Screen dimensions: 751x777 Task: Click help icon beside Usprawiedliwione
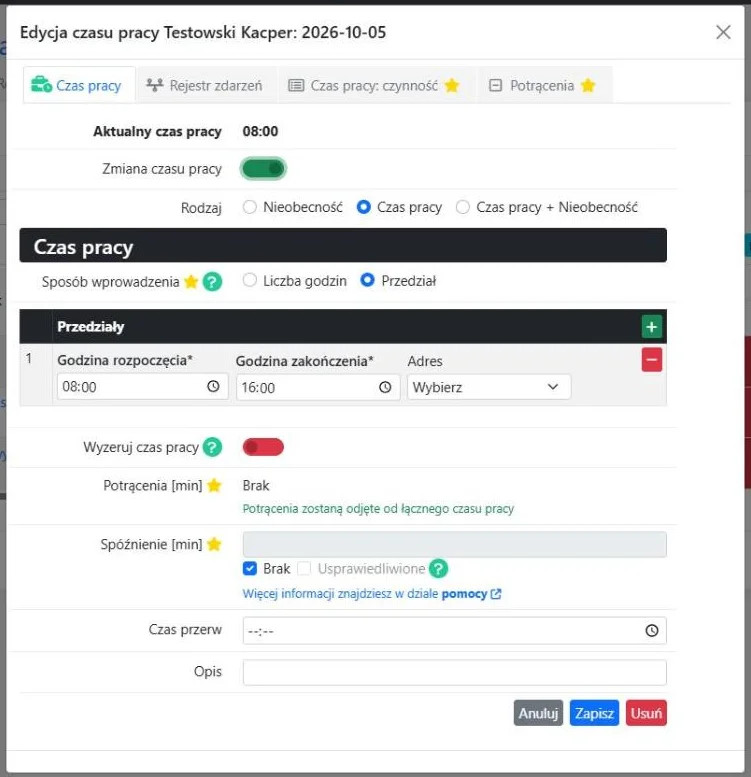pyautogui.click(x=438, y=568)
